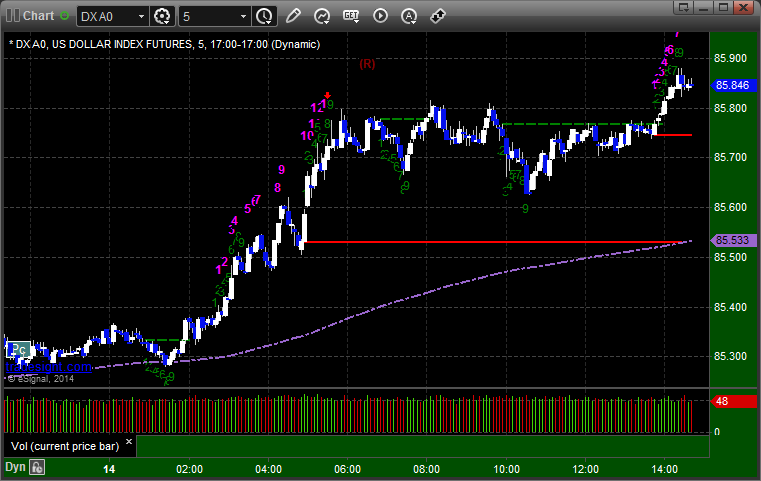Select the pencil drawing tool
This screenshot has width=761, height=481.
click(x=293, y=16)
